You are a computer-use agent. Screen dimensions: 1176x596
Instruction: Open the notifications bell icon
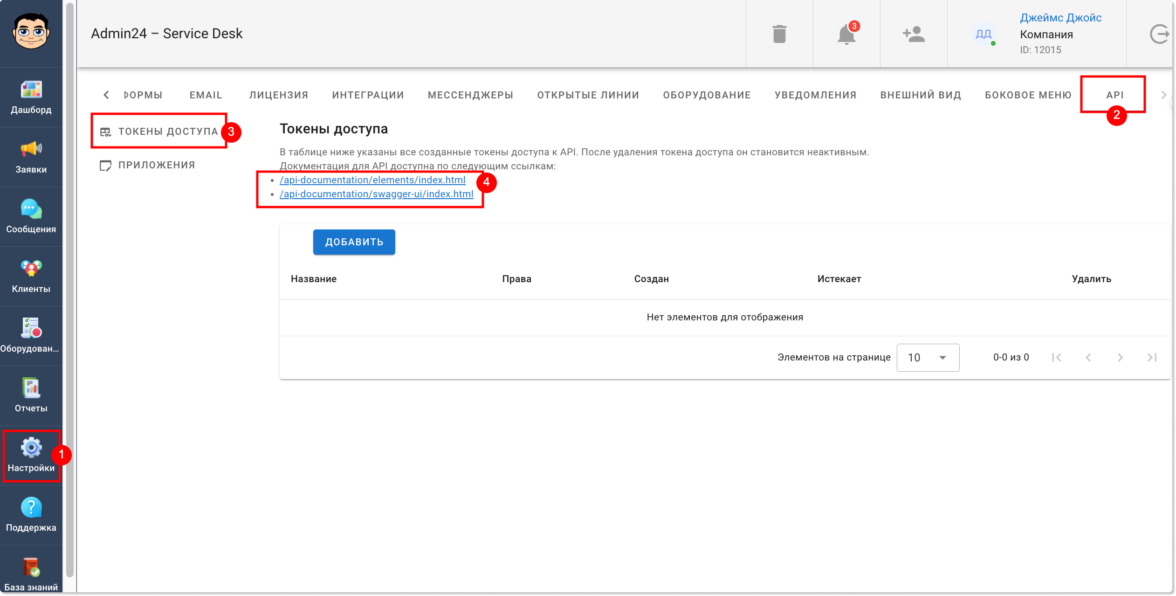click(846, 34)
